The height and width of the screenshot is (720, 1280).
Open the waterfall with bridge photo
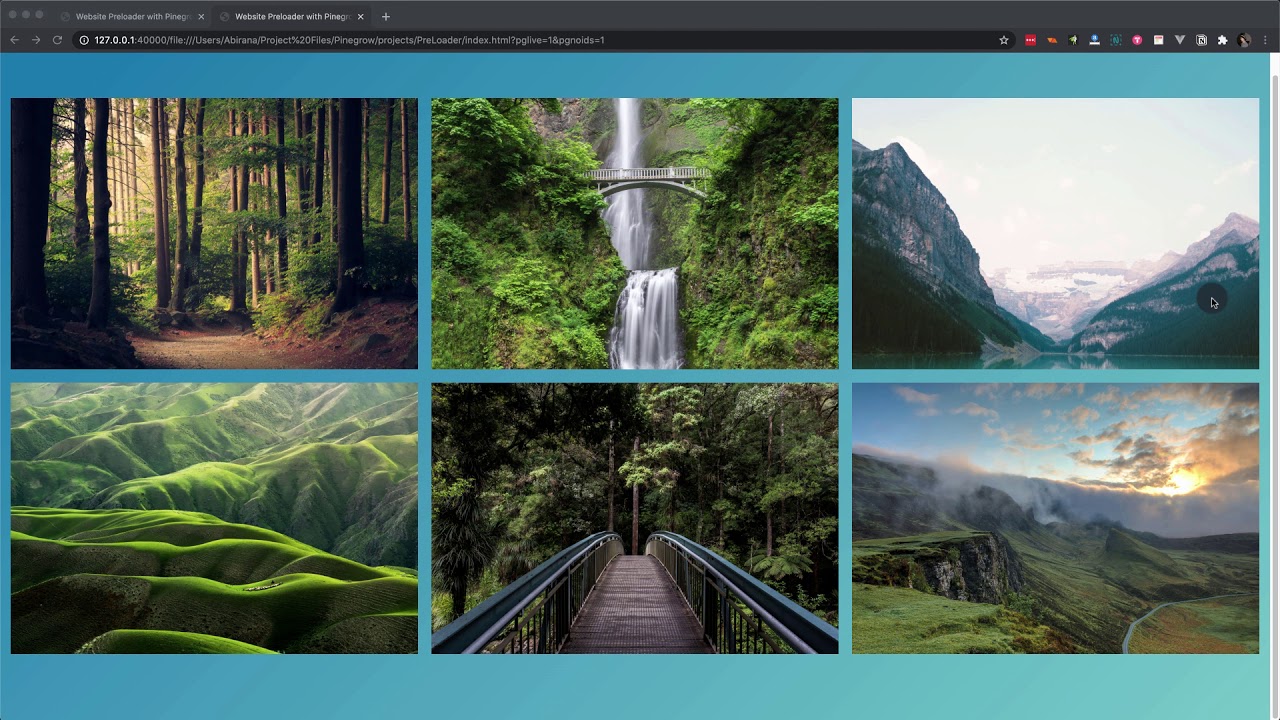tap(635, 233)
